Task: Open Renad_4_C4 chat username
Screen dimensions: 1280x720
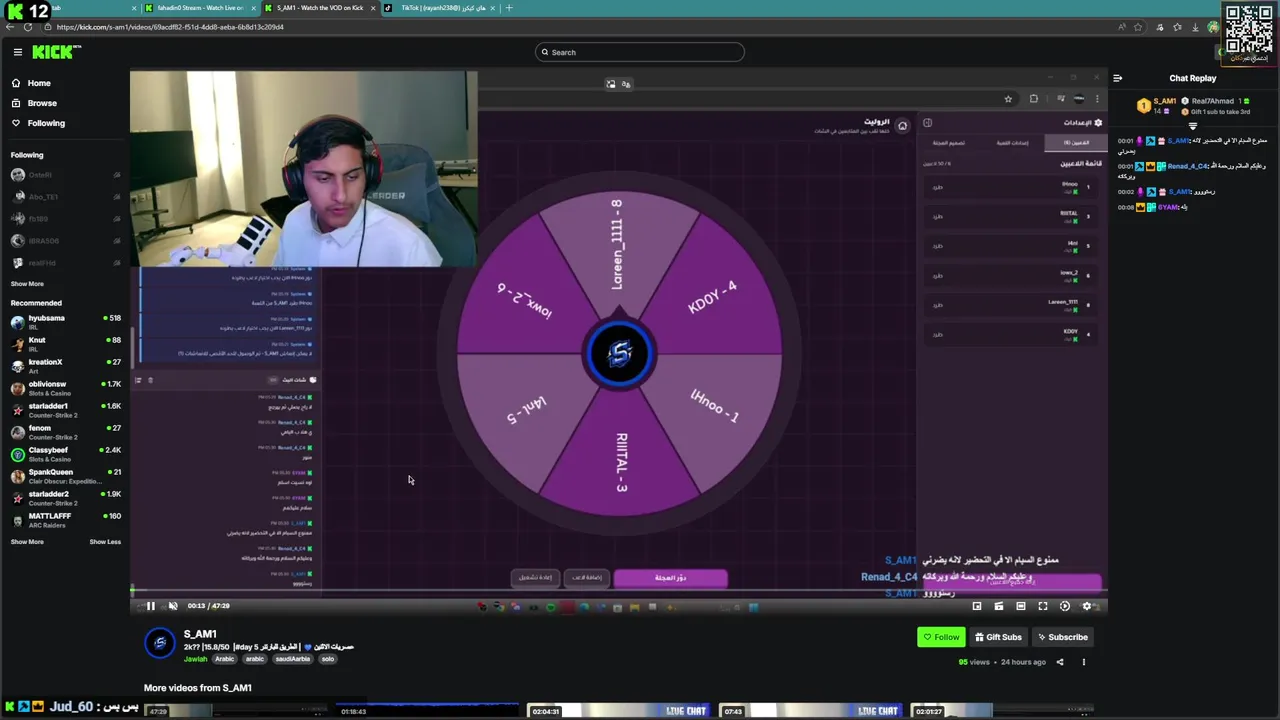Action: coord(1188,166)
